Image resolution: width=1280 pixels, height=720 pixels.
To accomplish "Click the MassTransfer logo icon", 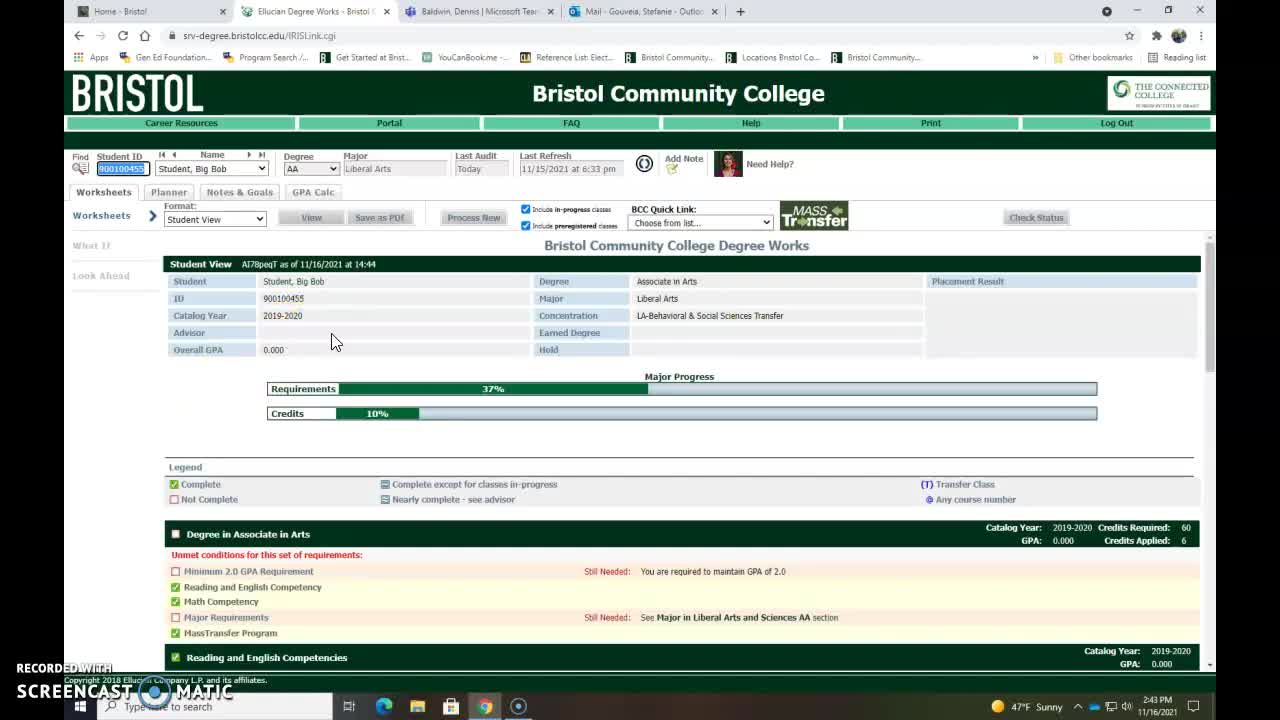I will point(814,216).
